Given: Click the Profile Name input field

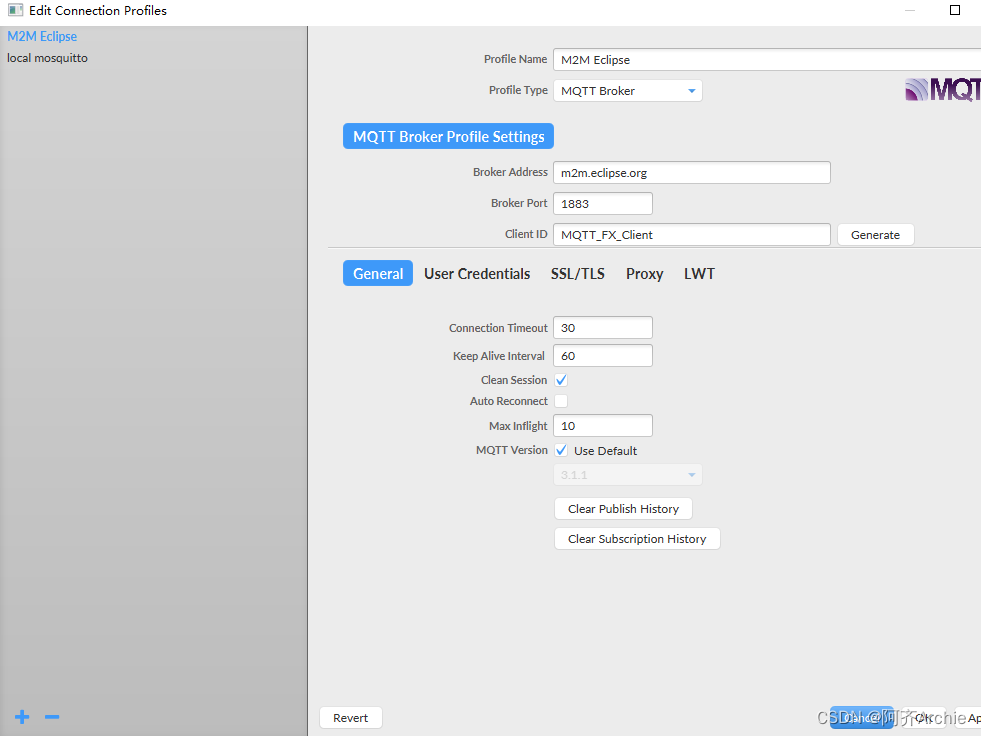Looking at the screenshot, I should 767,59.
